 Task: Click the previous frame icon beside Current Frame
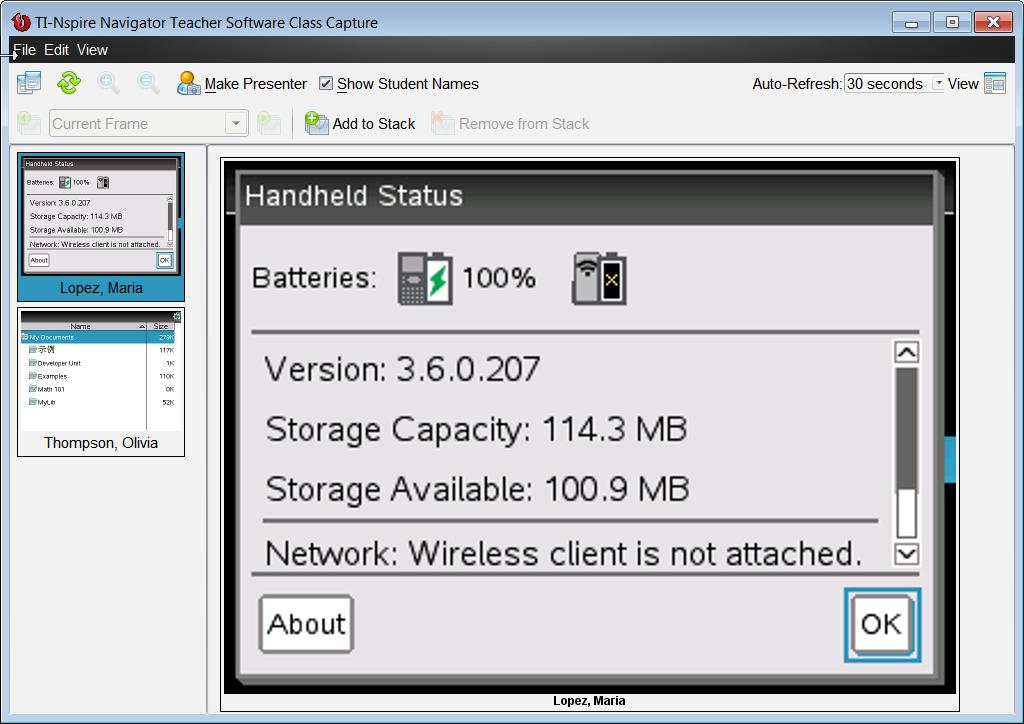(x=29, y=123)
